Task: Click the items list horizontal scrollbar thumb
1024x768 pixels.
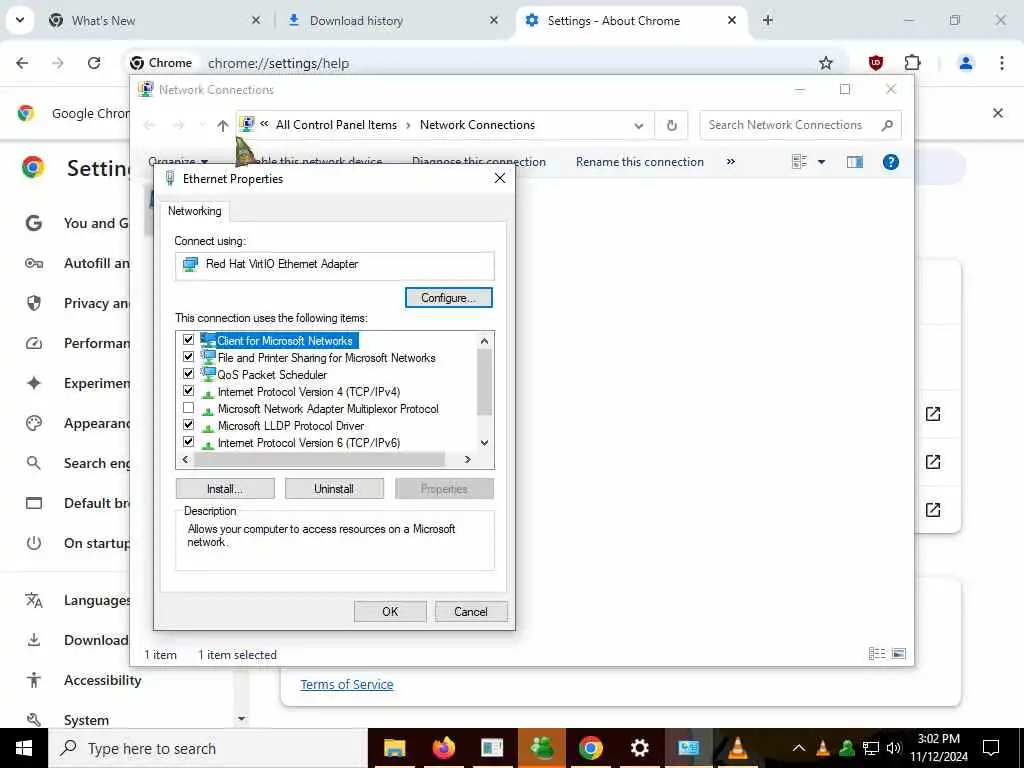Action: coord(320,460)
